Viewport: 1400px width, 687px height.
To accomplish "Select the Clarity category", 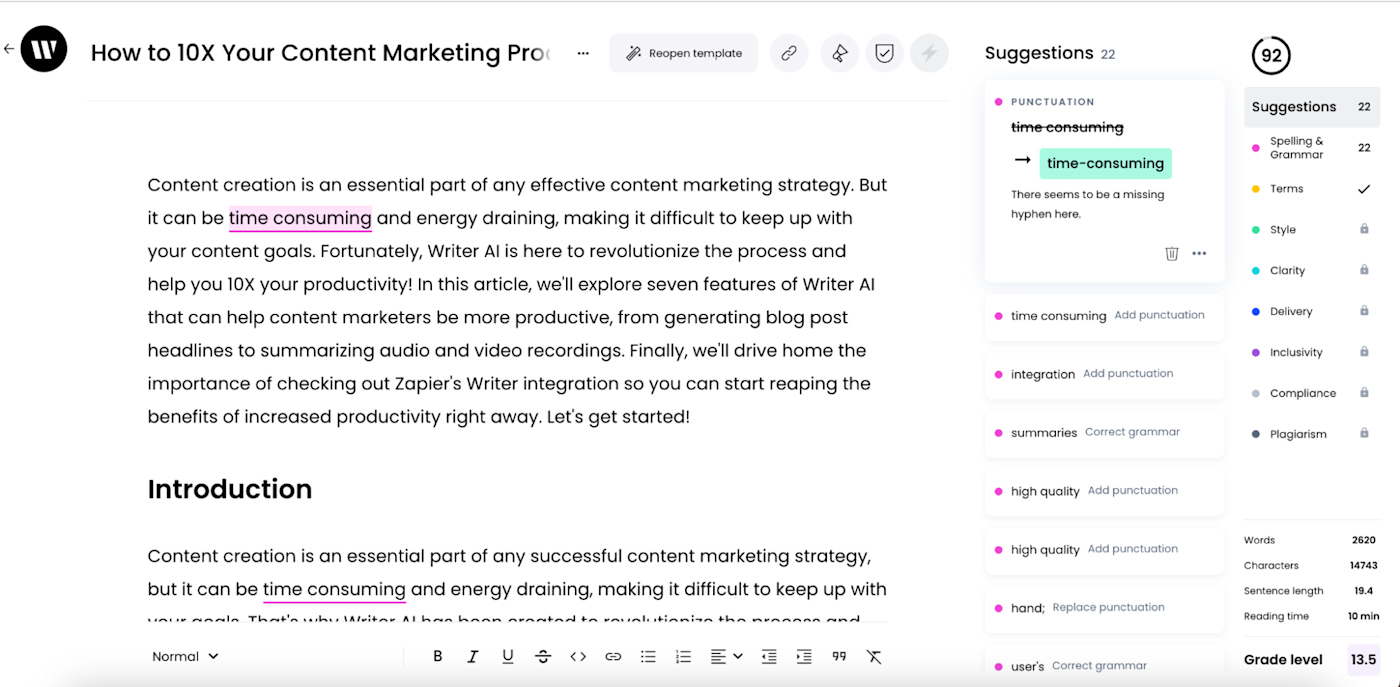I will coord(1311,271).
